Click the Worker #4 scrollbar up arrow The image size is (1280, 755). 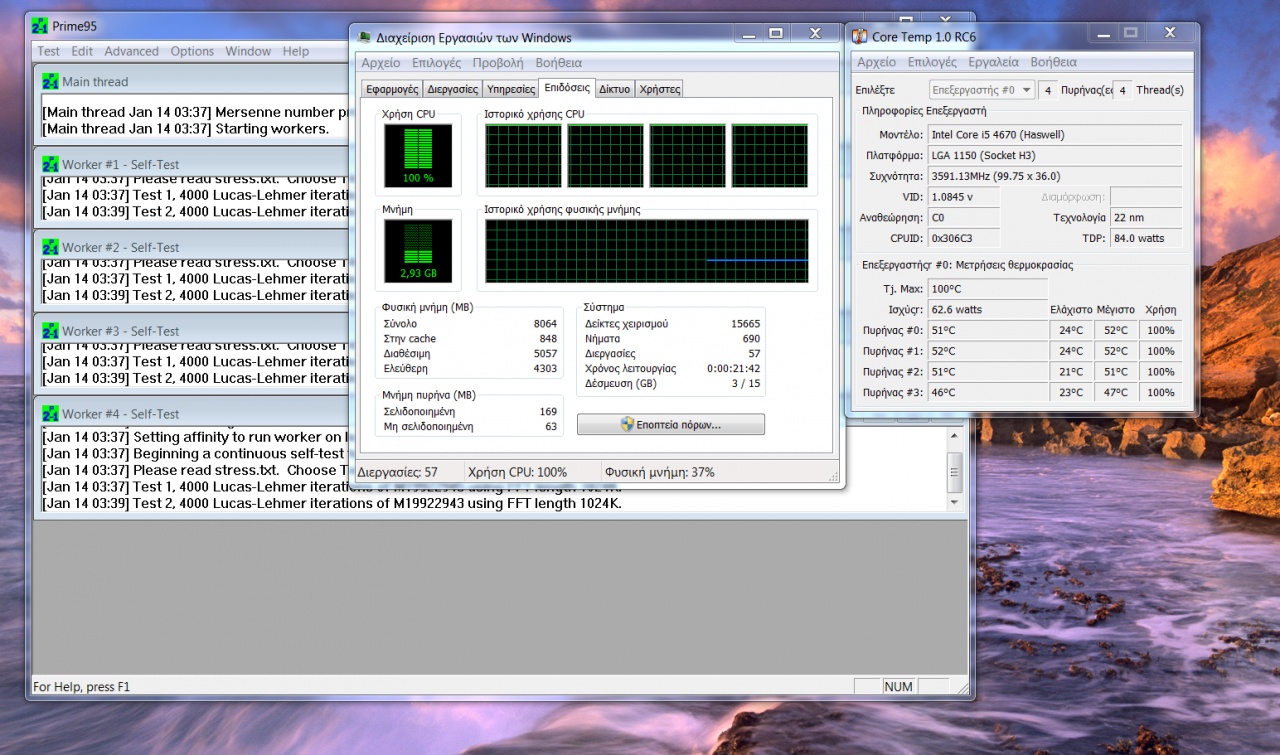point(955,436)
